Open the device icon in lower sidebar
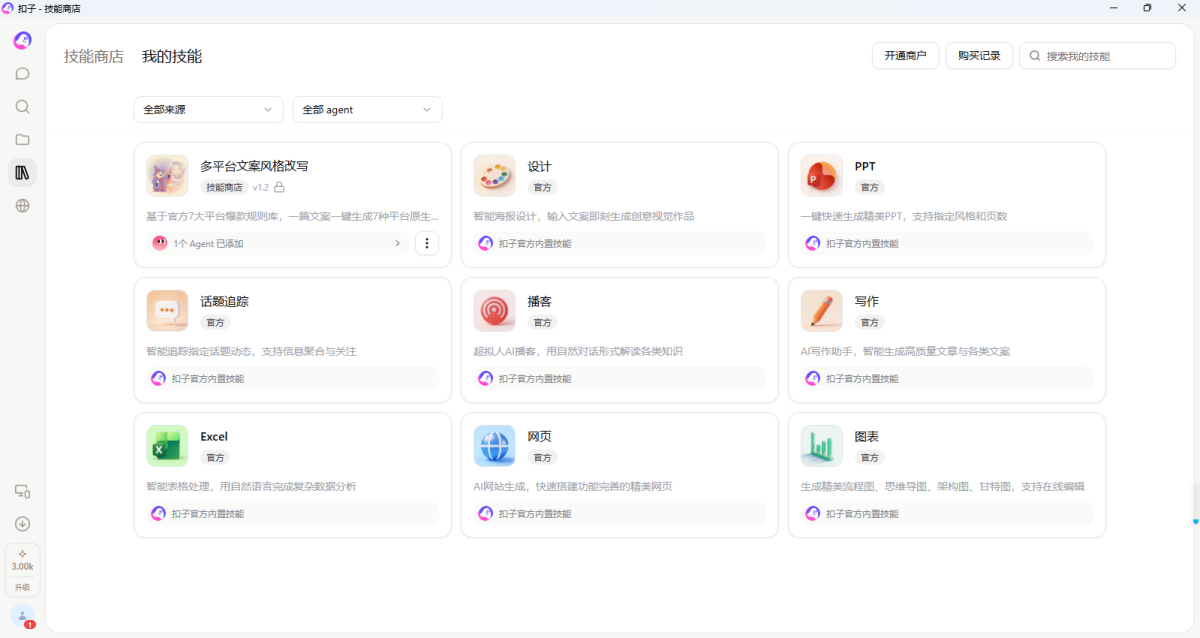1200x638 pixels. [22, 491]
